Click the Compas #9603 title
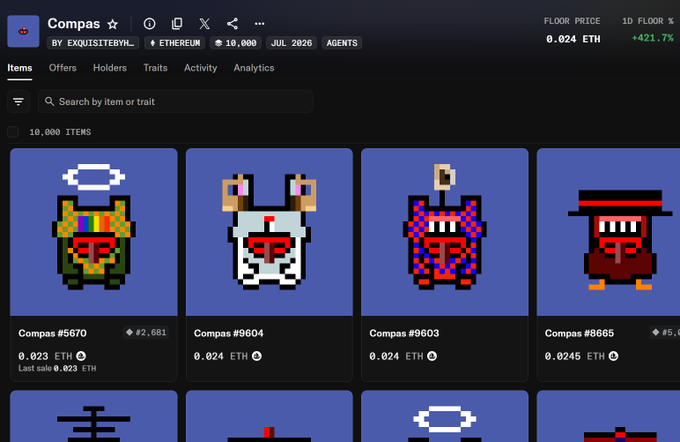 click(404, 333)
